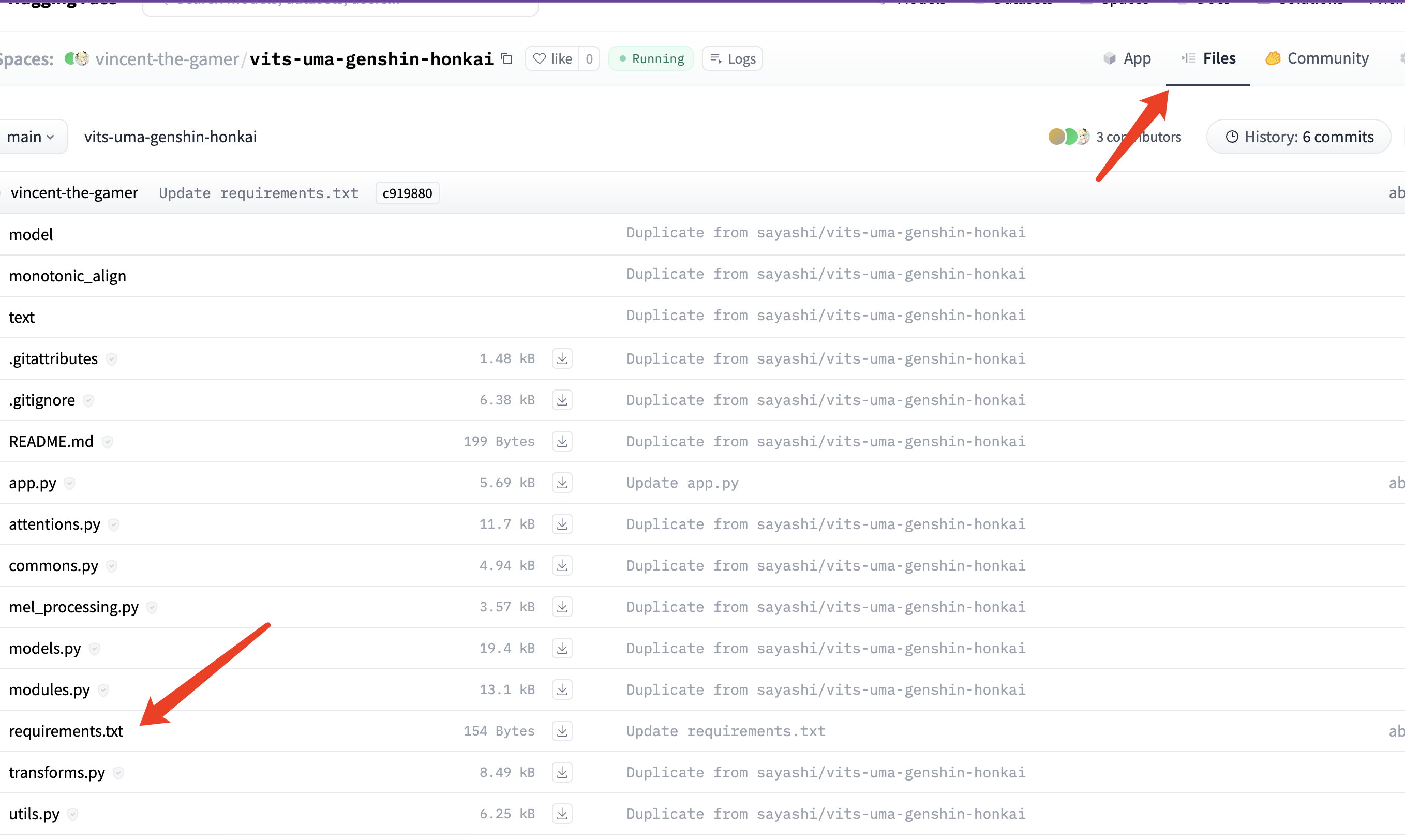
Task: Open the model folder's Duplicate from commit message
Action: 826,233
